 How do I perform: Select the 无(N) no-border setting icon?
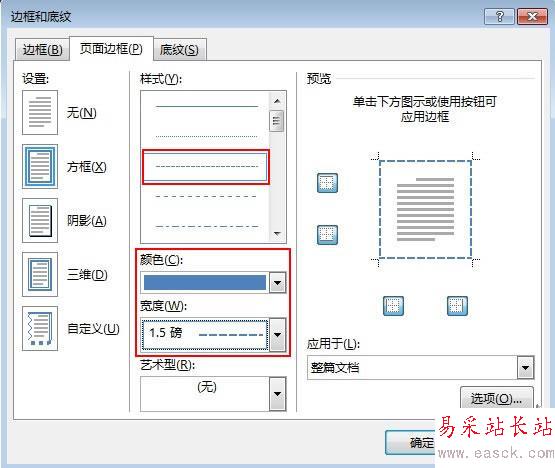40,113
